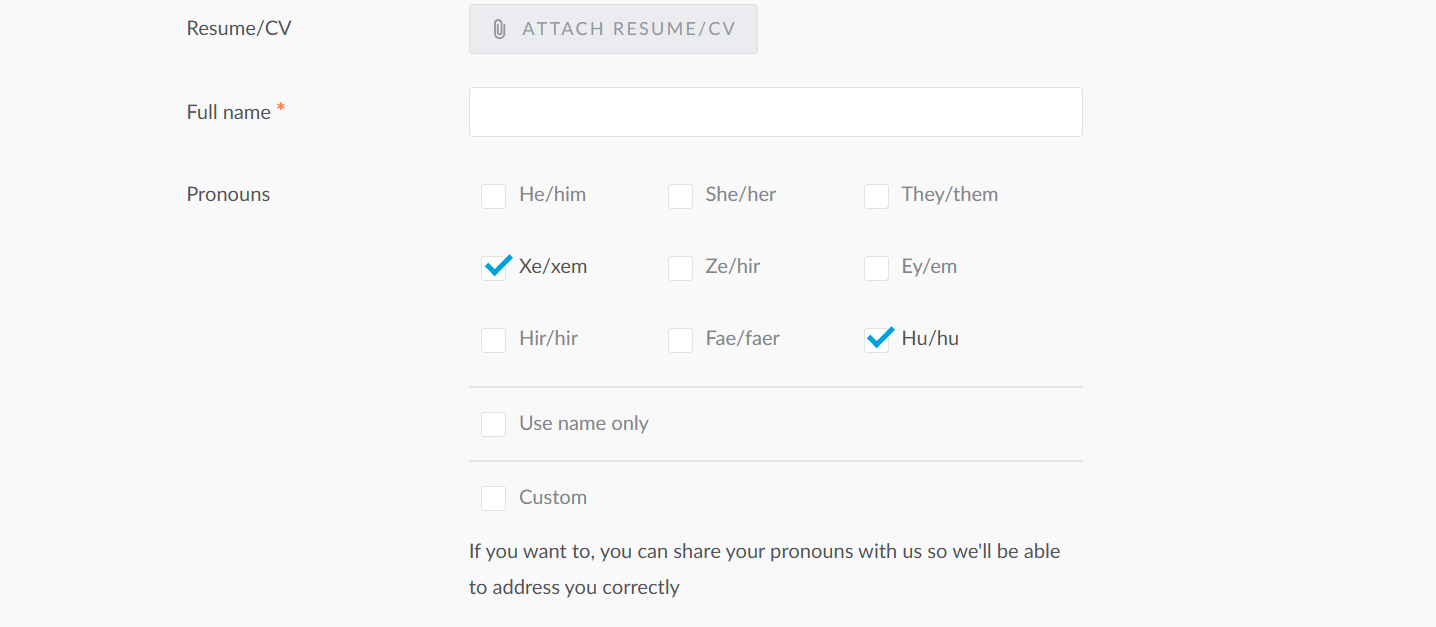Check the Custom pronoun checkbox
The image size is (1436, 627).
[493, 497]
